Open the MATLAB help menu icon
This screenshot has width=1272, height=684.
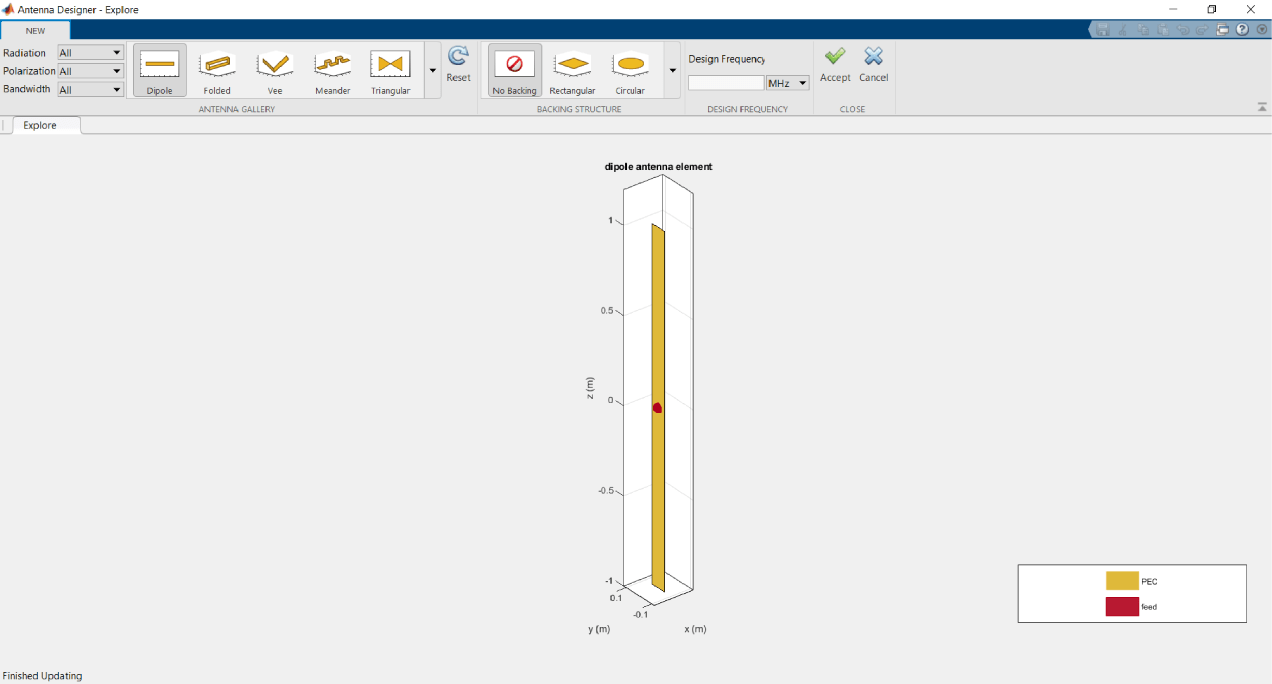pos(1242,29)
